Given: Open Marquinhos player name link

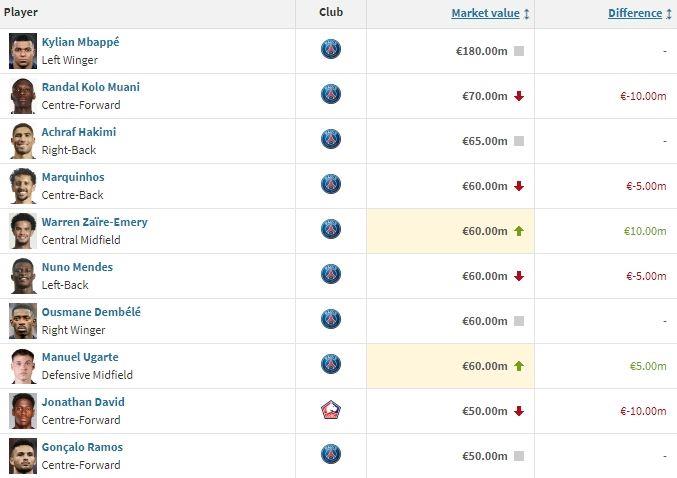Looking at the screenshot, I should (x=73, y=177).
